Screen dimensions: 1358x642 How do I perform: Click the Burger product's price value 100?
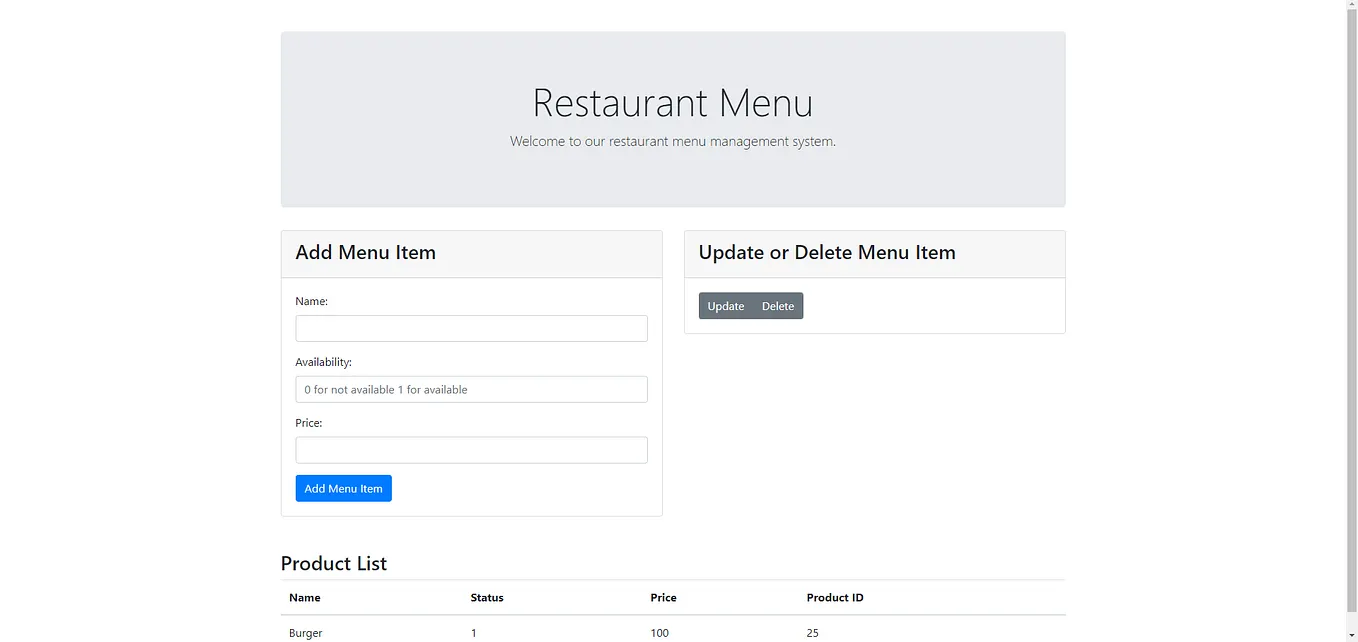point(660,632)
